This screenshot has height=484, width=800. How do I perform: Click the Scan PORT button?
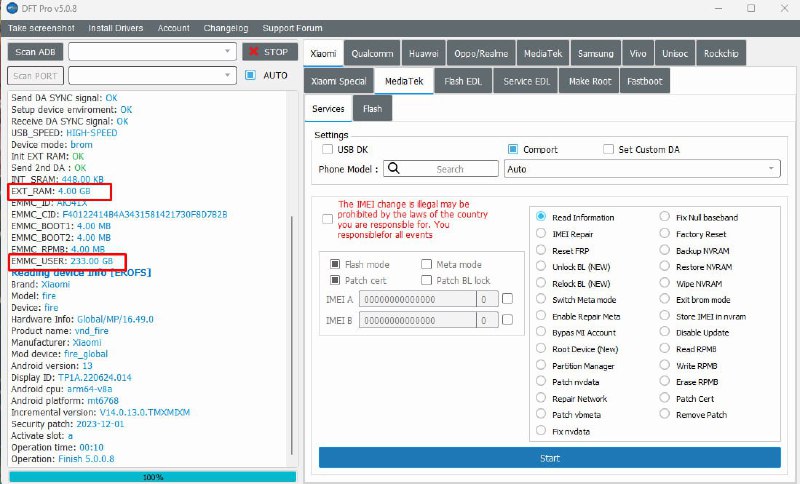point(35,75)
